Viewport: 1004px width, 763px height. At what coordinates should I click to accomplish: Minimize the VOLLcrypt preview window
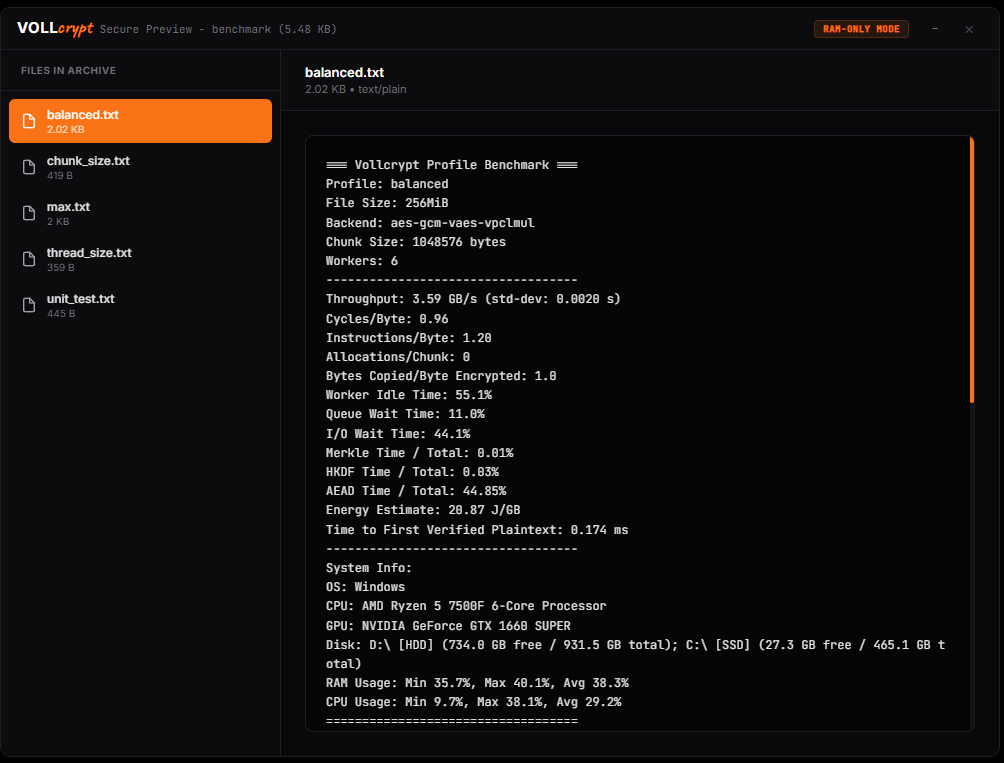click(935, 29)
